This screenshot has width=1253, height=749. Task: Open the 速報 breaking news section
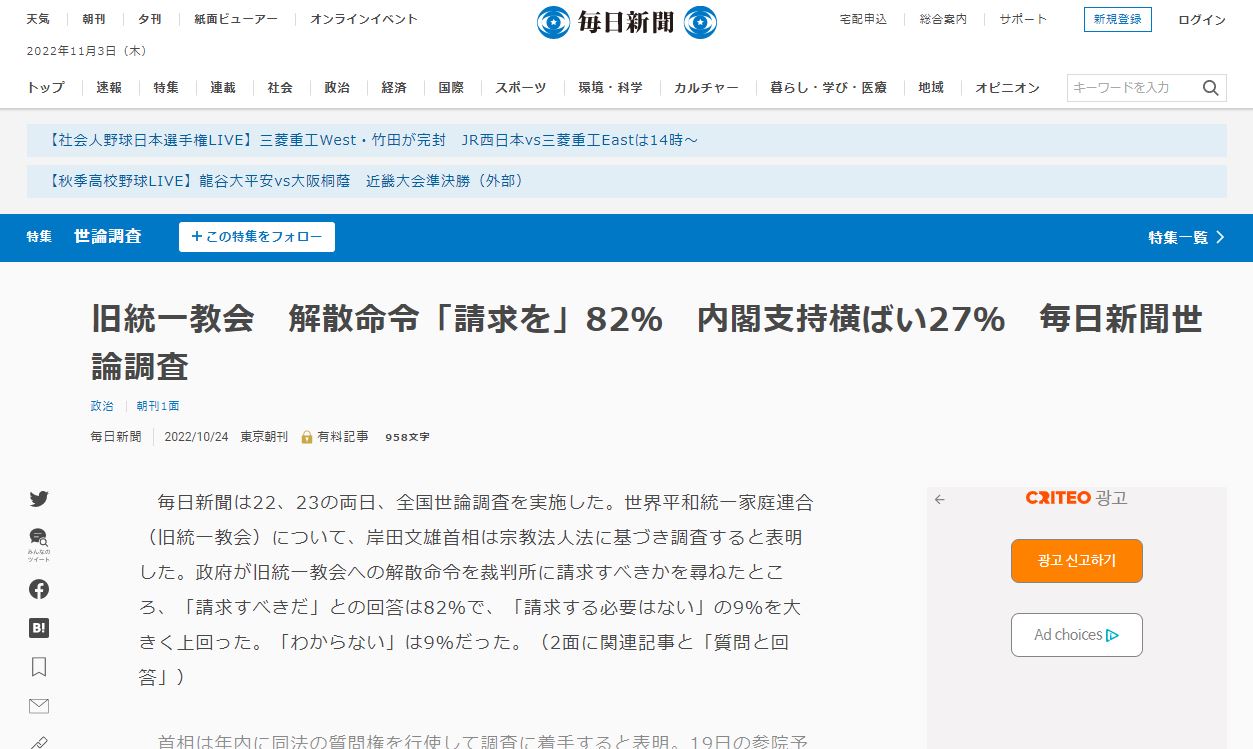coord(109,88)
